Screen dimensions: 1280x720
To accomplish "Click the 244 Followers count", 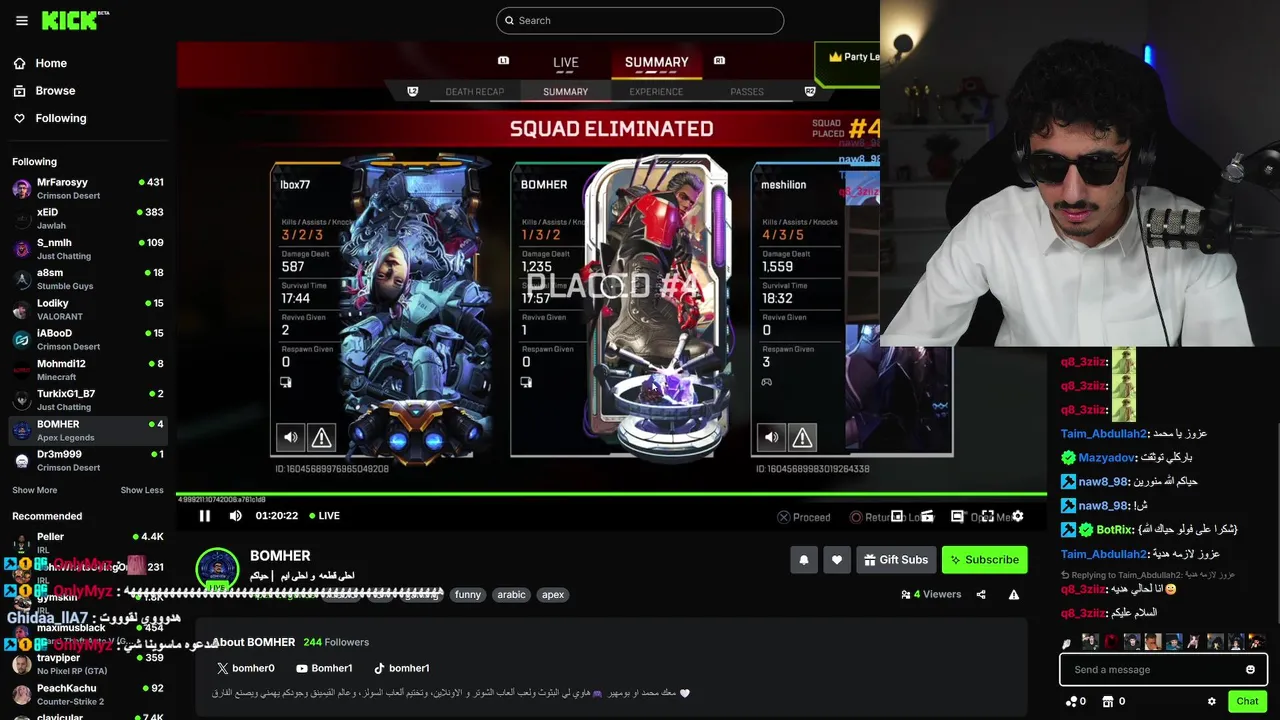I will (336, 642).
